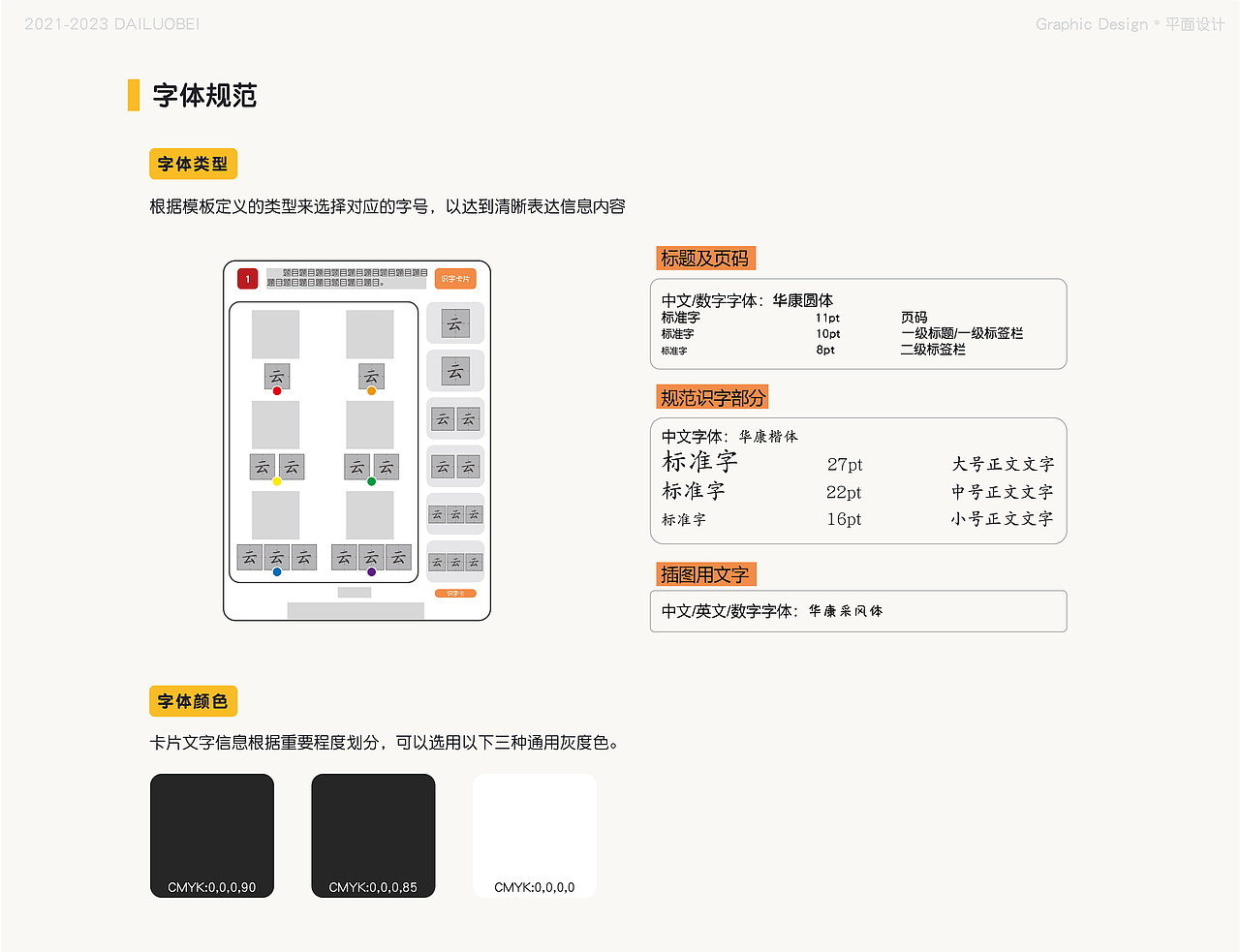Click the 小号正文文字 label
The width and height of the screenshot is (1240, 952).
click(x=1003, y=519)
